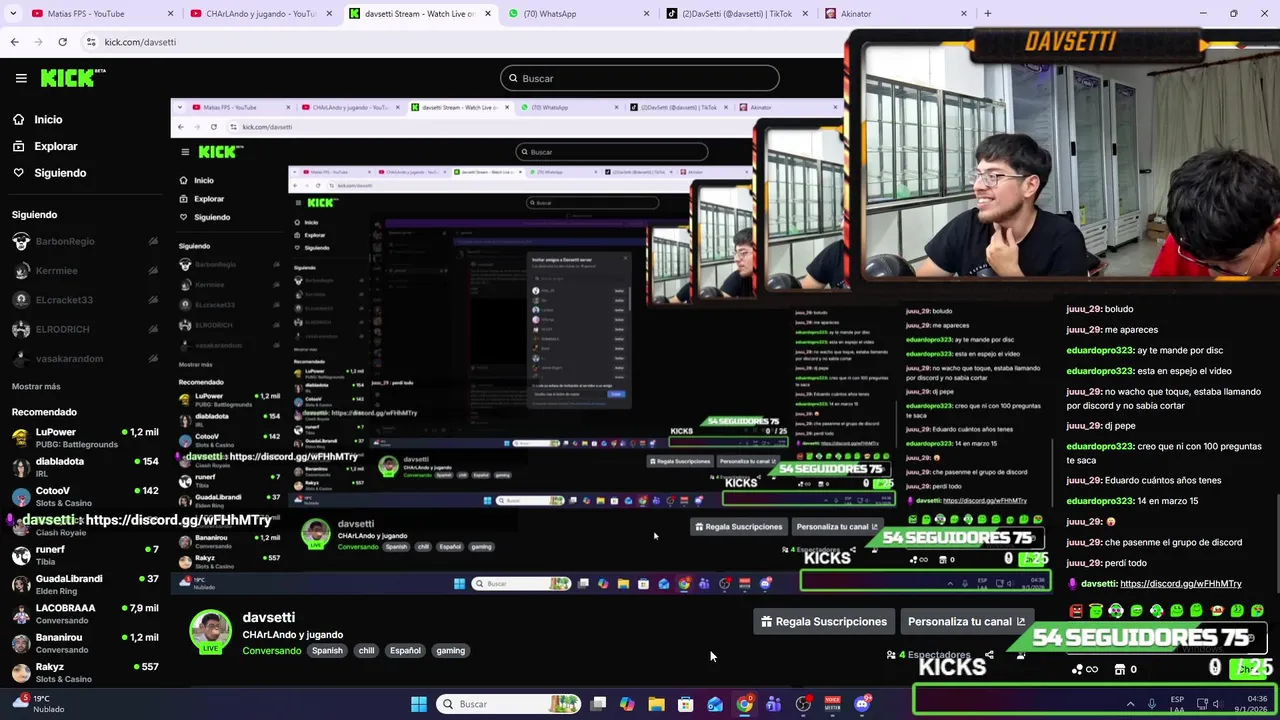Select the Spanish tag
Screen dimensions: 1280x720
327,651
